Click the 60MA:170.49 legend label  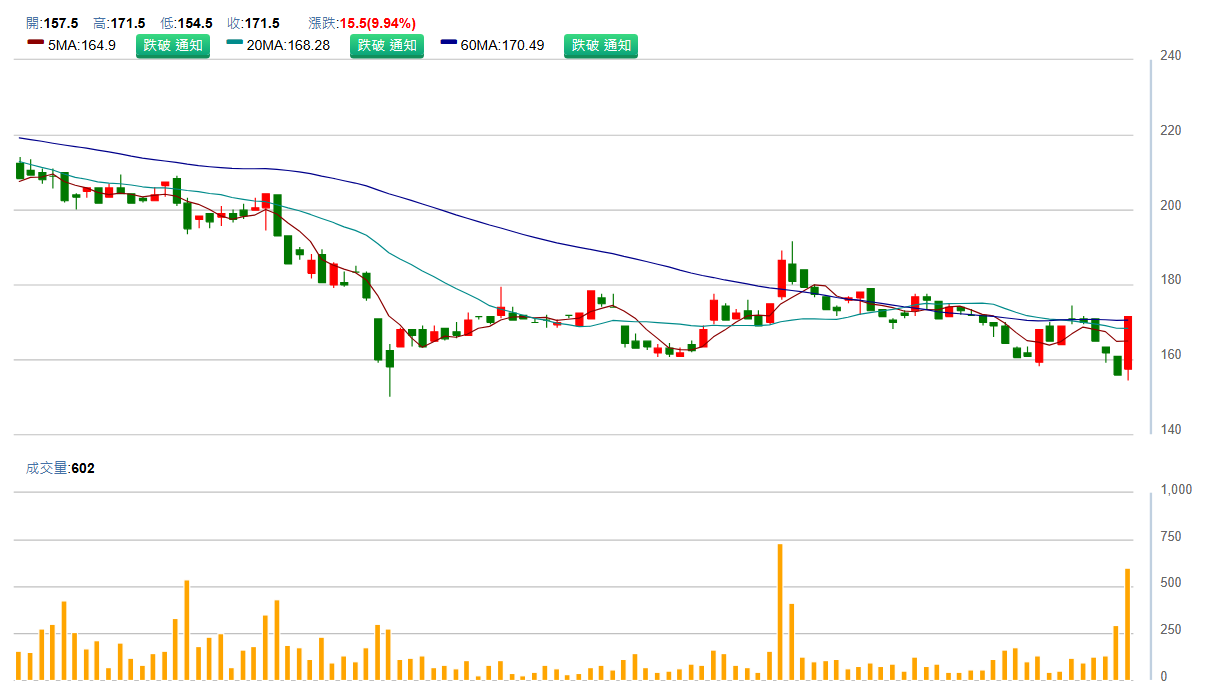pyautogui.click(x=503, y=46)
